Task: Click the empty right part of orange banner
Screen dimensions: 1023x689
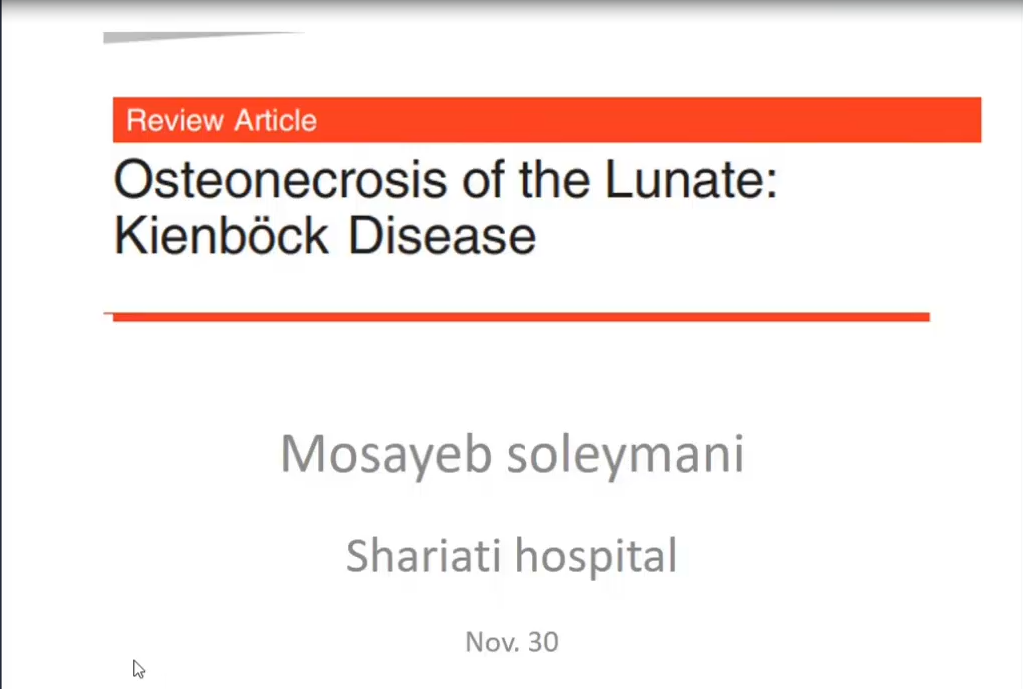Action: (x=652, y=120)
